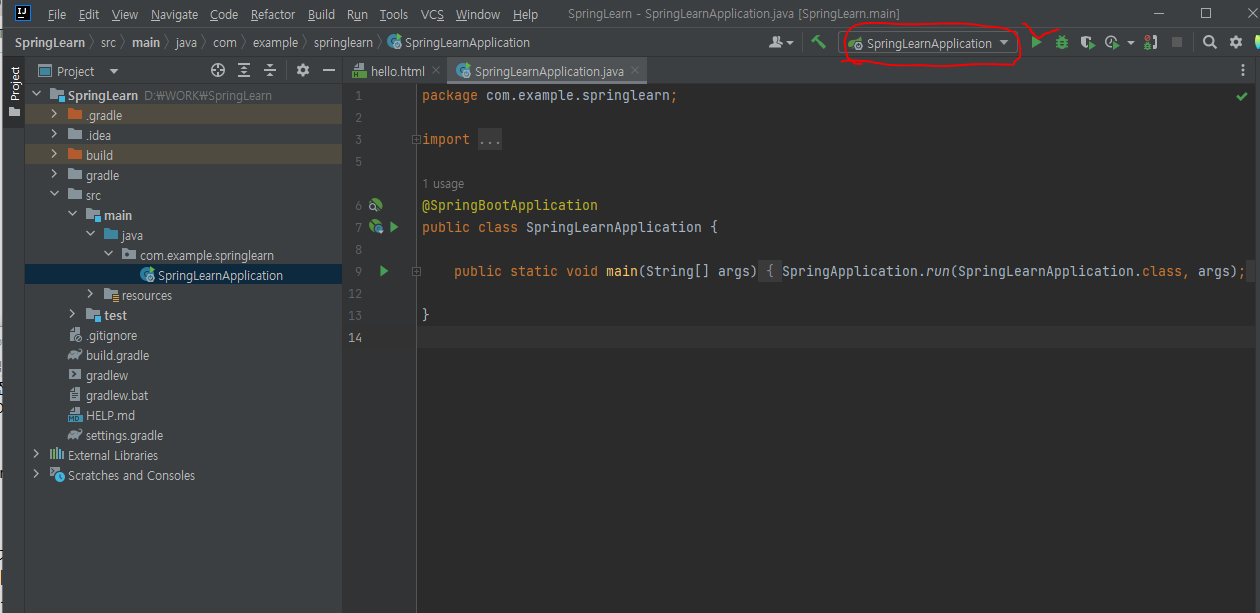This screenshot has width=1260, height=613.
Task: Hide the Project panel with minus icon
Action: (327, 71)
